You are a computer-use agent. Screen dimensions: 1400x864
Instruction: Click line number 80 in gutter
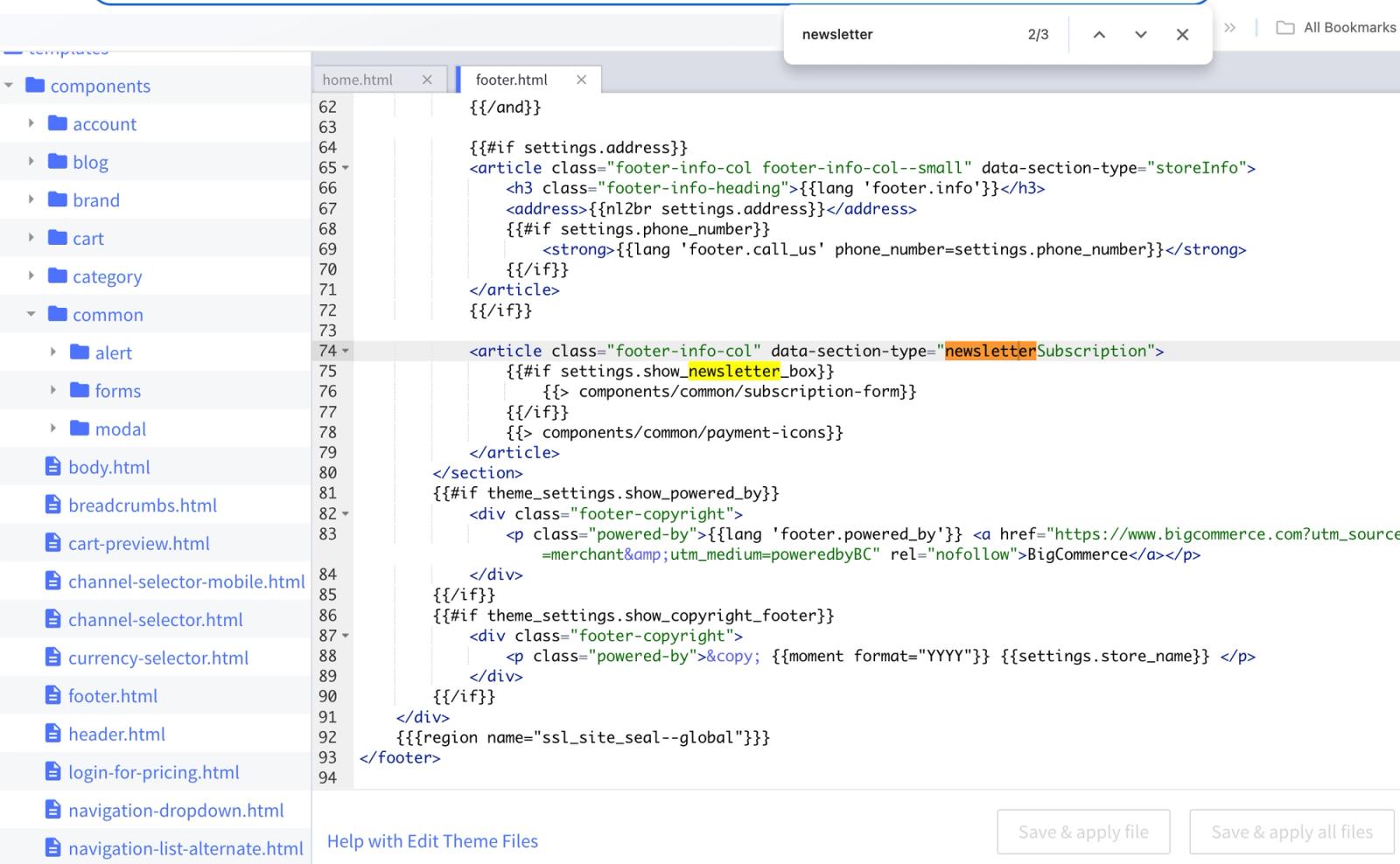point(328,473)
